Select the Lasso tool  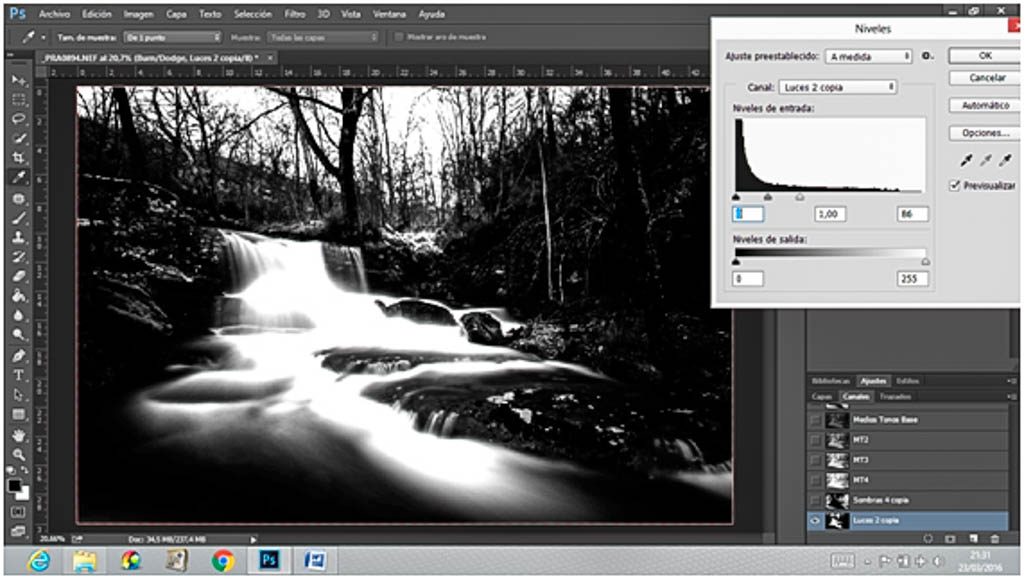coord(18,118)
